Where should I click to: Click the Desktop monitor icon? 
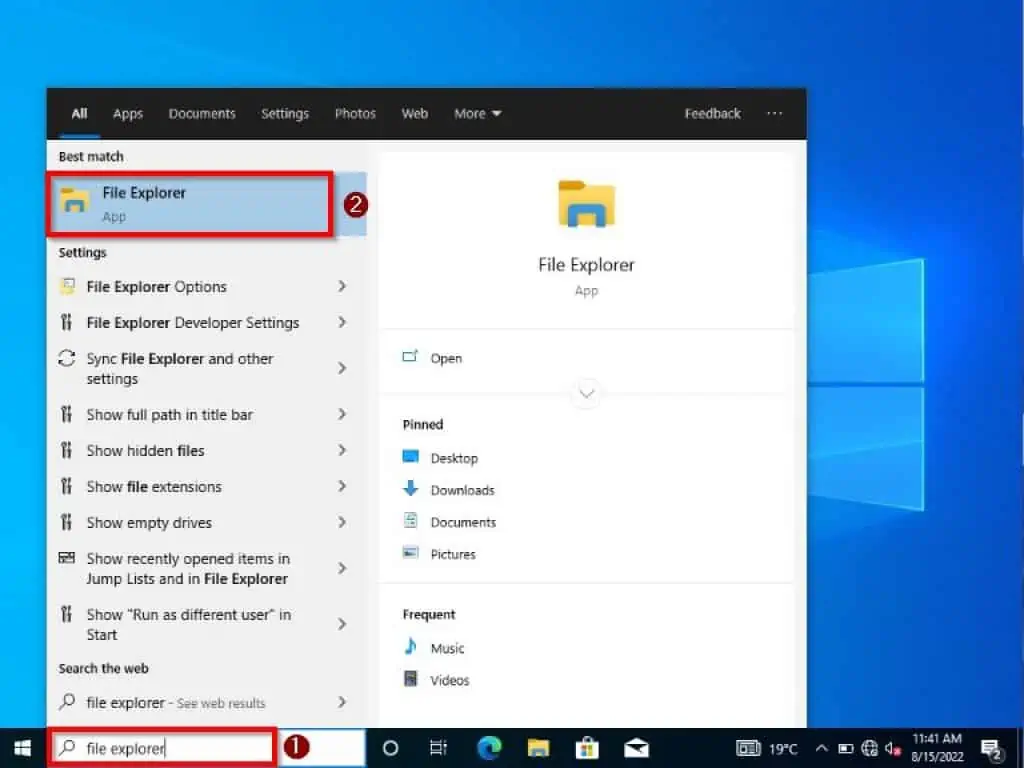tap(411, 456)
